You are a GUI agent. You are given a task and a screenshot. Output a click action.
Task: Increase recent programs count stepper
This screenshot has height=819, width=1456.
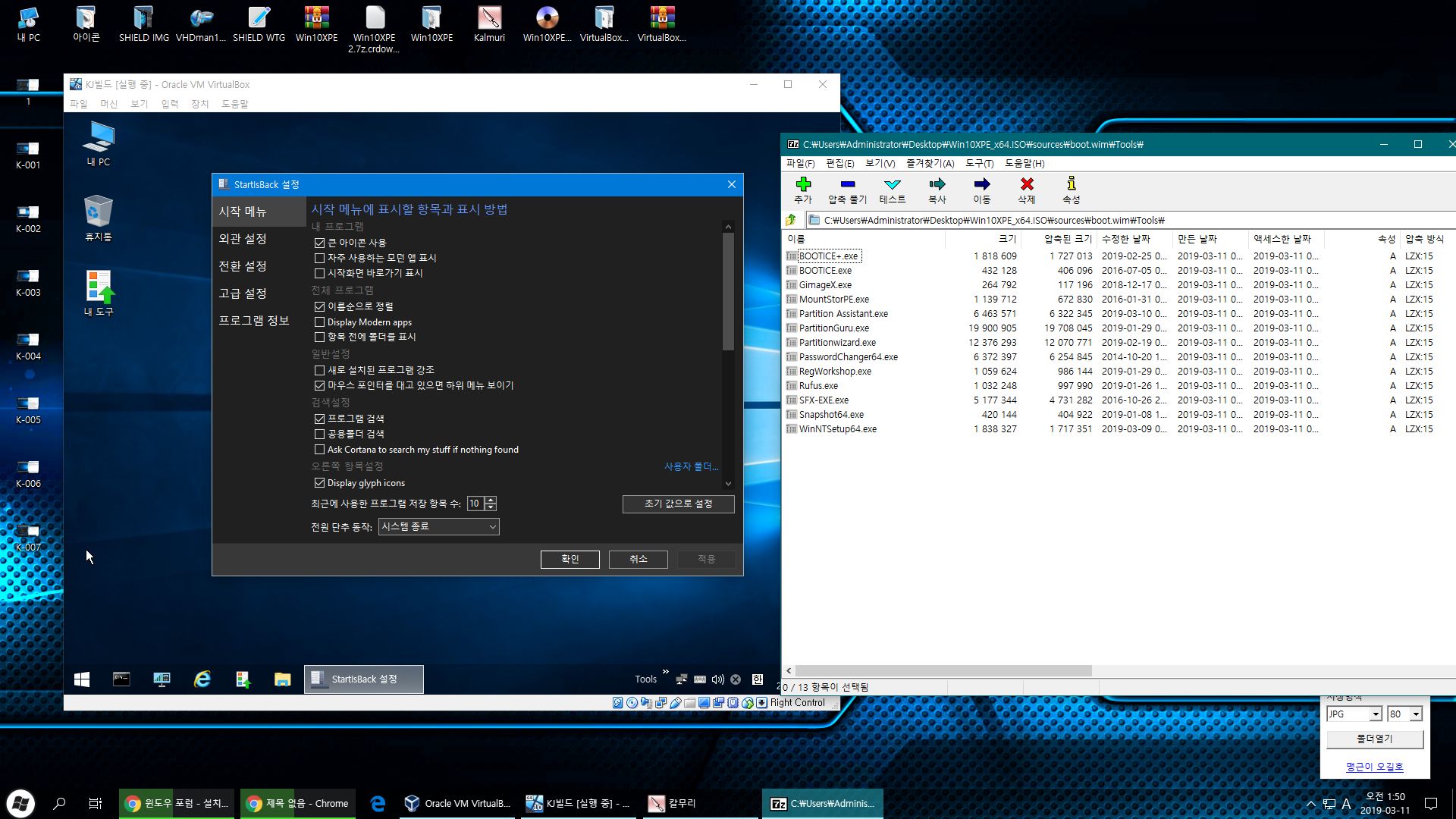tap(491, 500)
